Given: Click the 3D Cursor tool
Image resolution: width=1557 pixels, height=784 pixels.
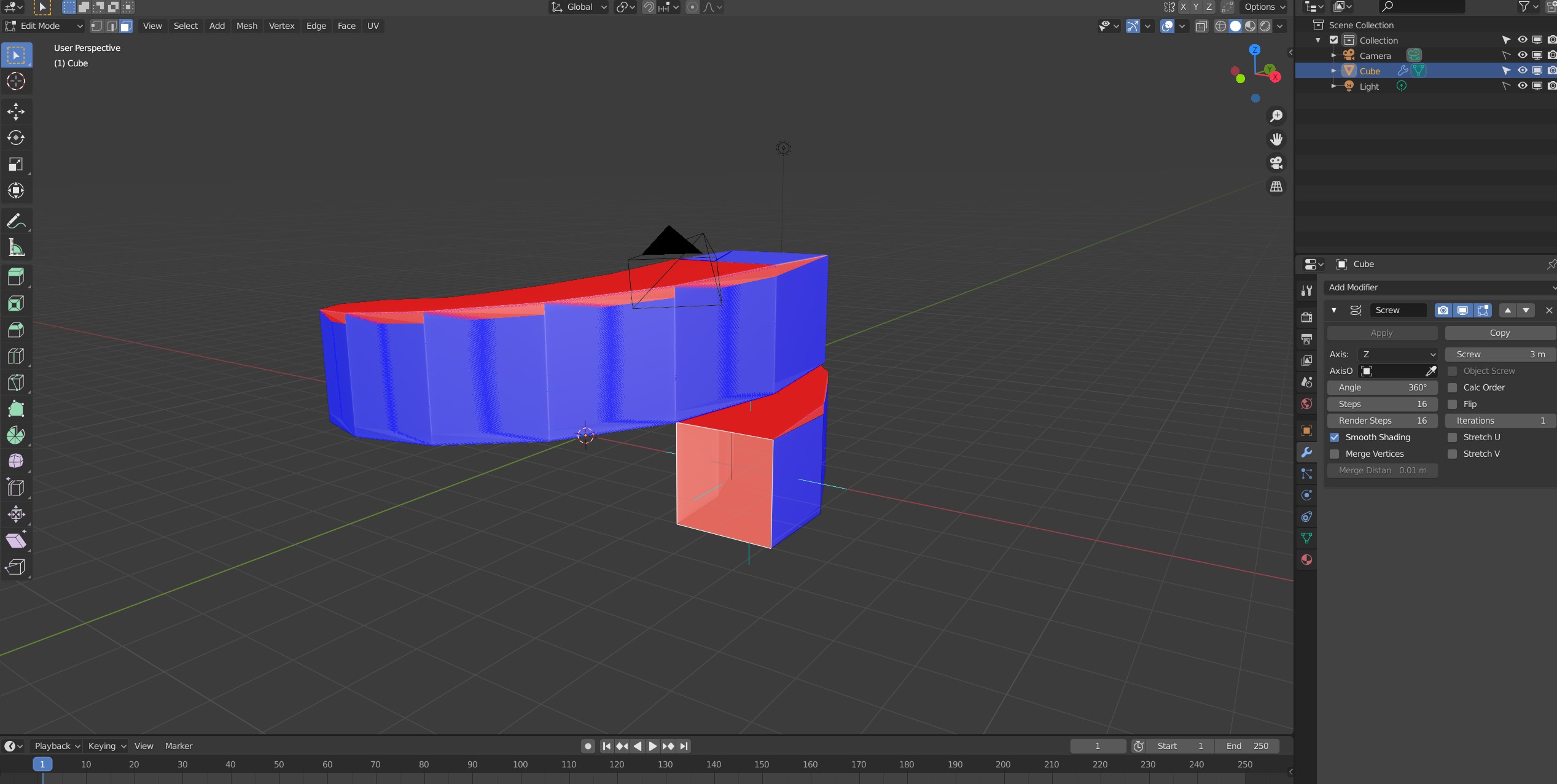Looking at the screenshot, I should click(x=16, y=81).
